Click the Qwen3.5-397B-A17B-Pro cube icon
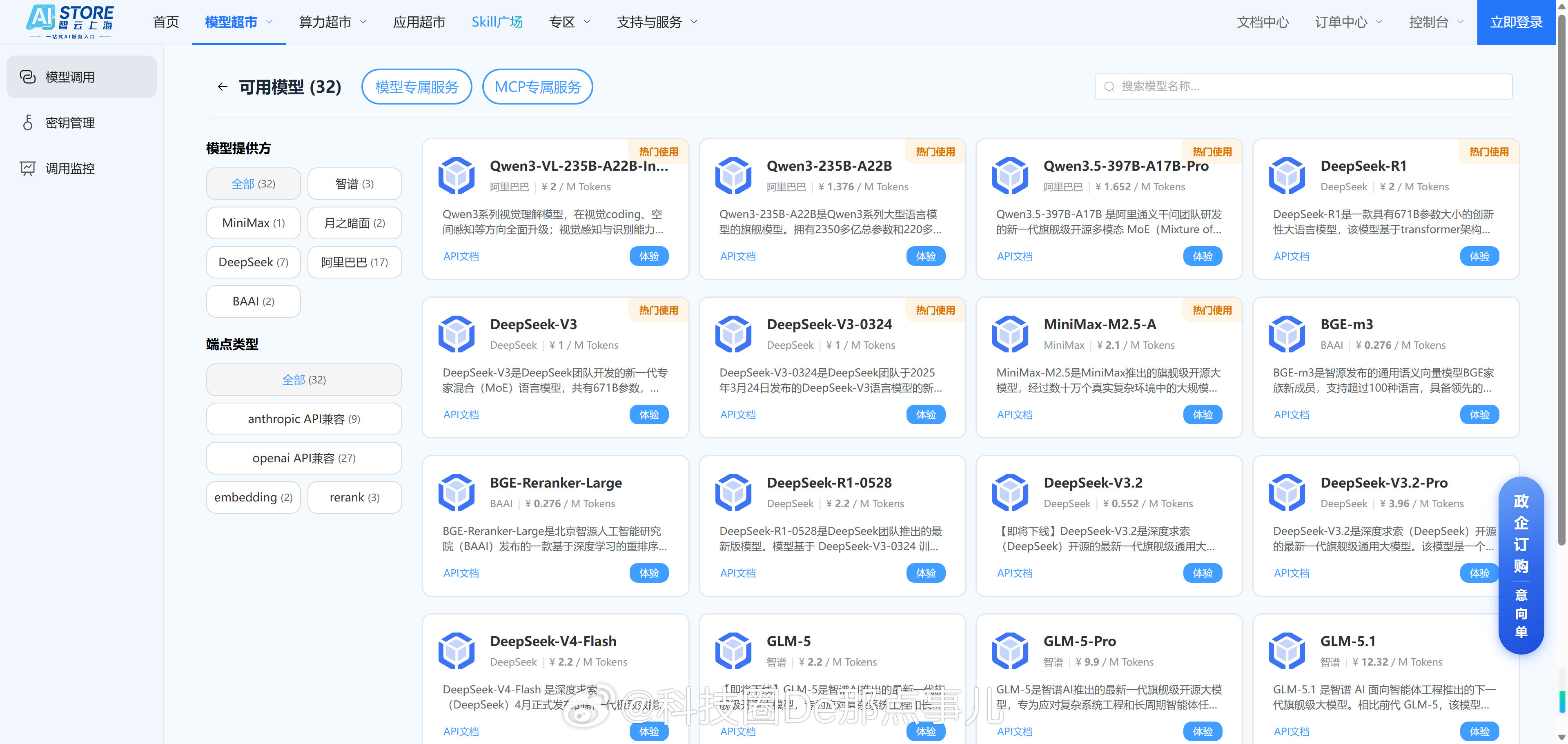Viewport: 1568px width, 744px height. (1011, 175)
